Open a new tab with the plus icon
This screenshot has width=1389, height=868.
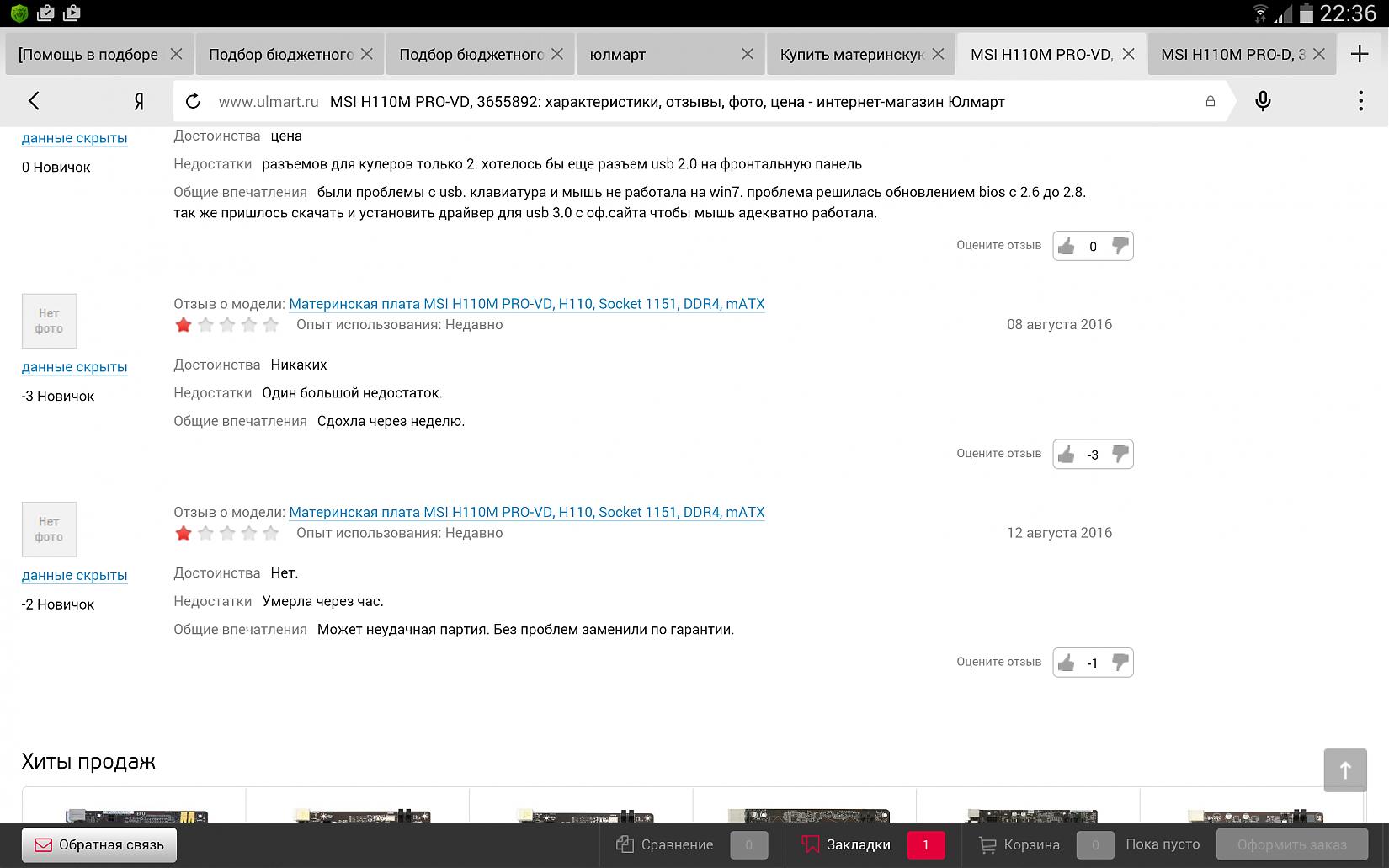[x=1360, y=55]
